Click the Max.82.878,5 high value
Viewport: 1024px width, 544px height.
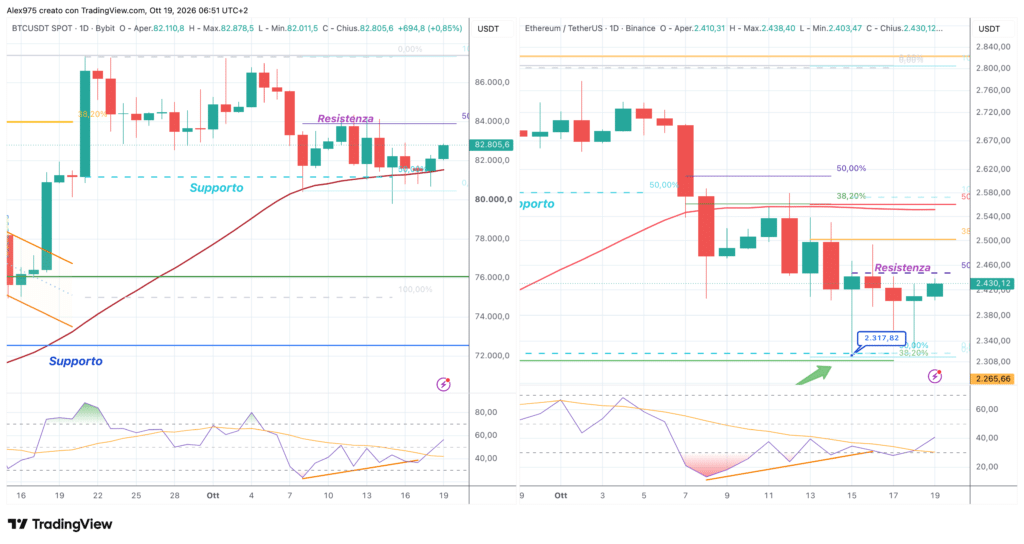228,29
